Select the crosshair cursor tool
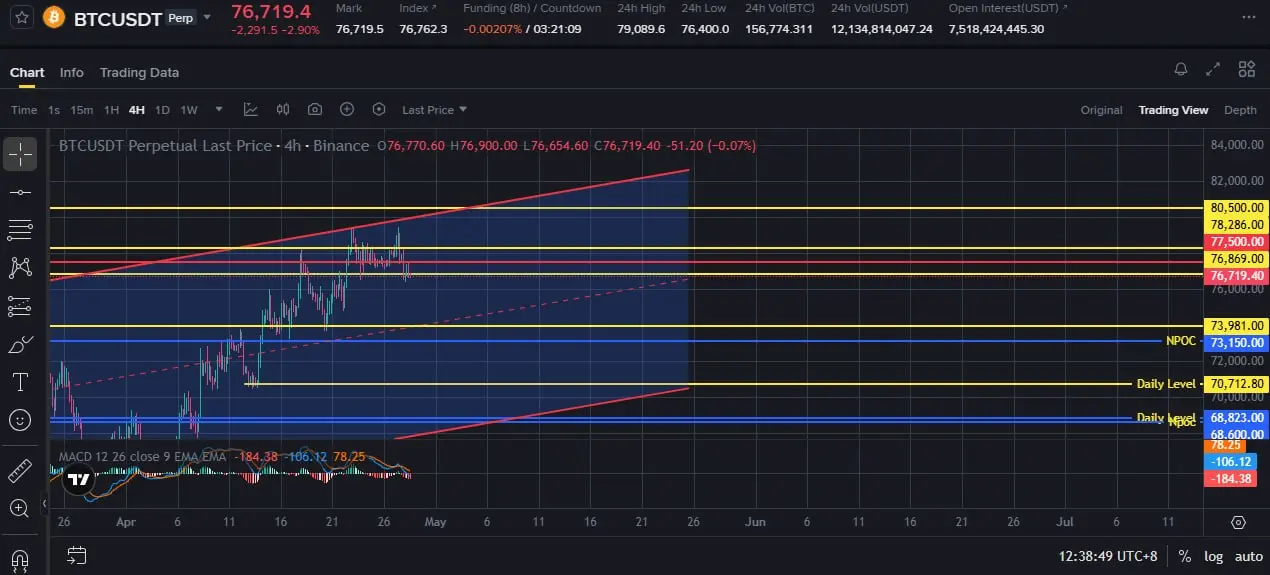Screen dimensions: 1270x575 20,153
